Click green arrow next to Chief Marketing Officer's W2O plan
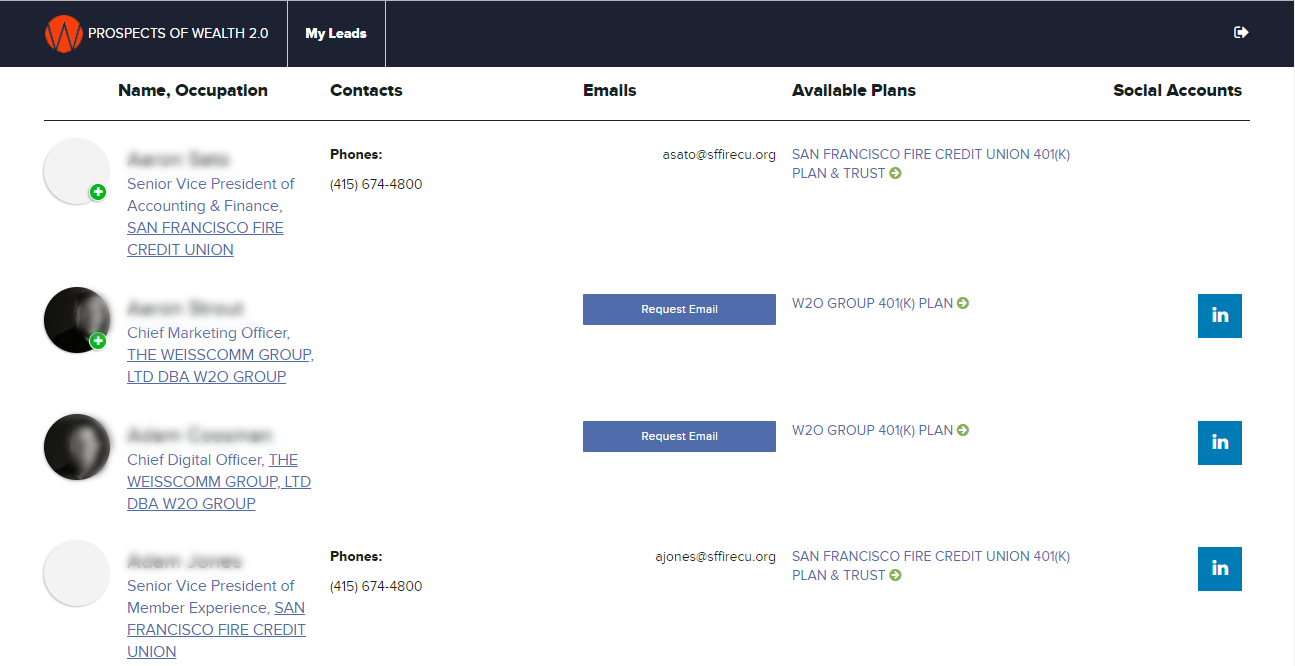Screen dimensions: 1295x666 963,303
